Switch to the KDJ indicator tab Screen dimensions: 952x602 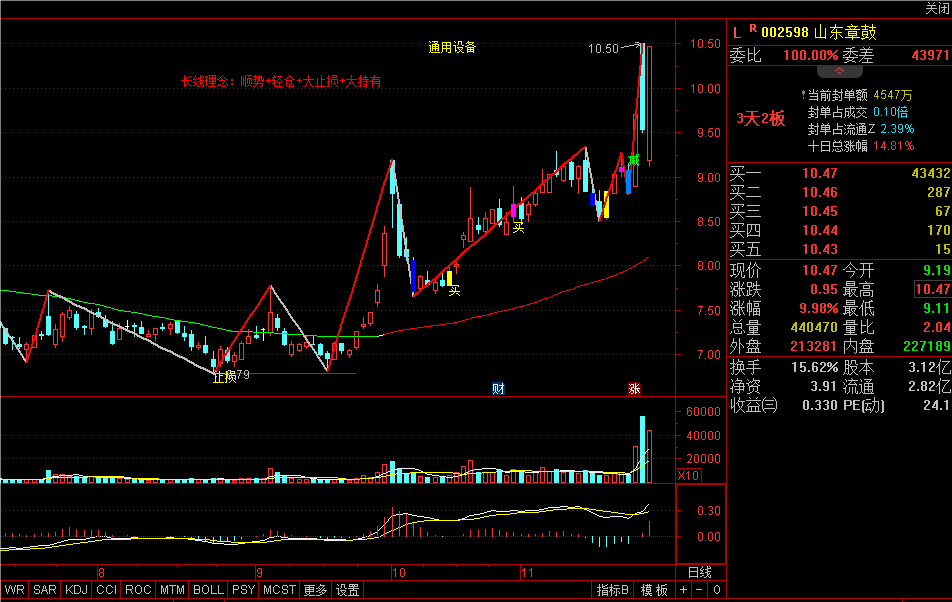pos(76,590)
